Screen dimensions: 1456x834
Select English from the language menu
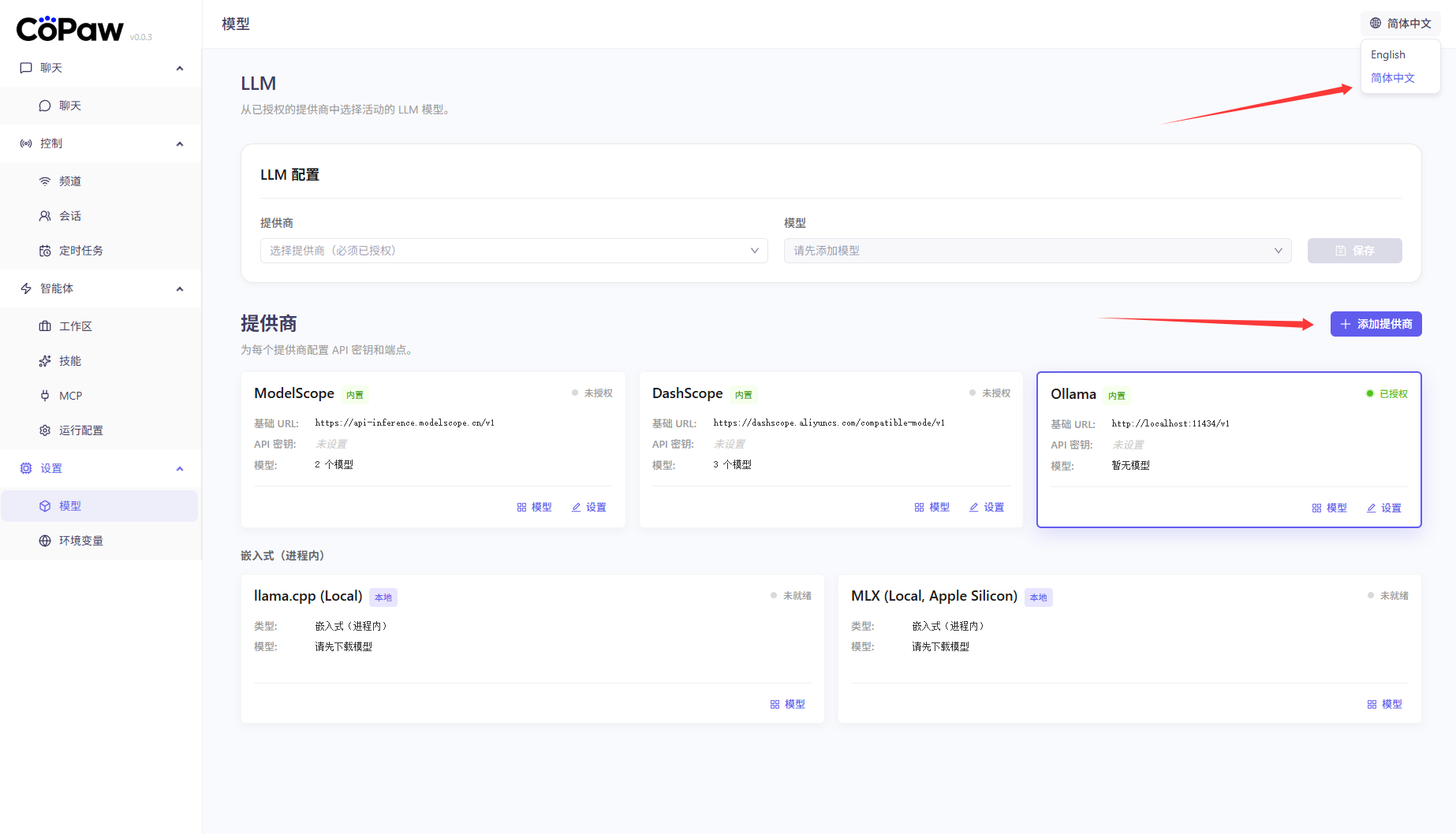pyautogui.click(x=1388, y=55)
